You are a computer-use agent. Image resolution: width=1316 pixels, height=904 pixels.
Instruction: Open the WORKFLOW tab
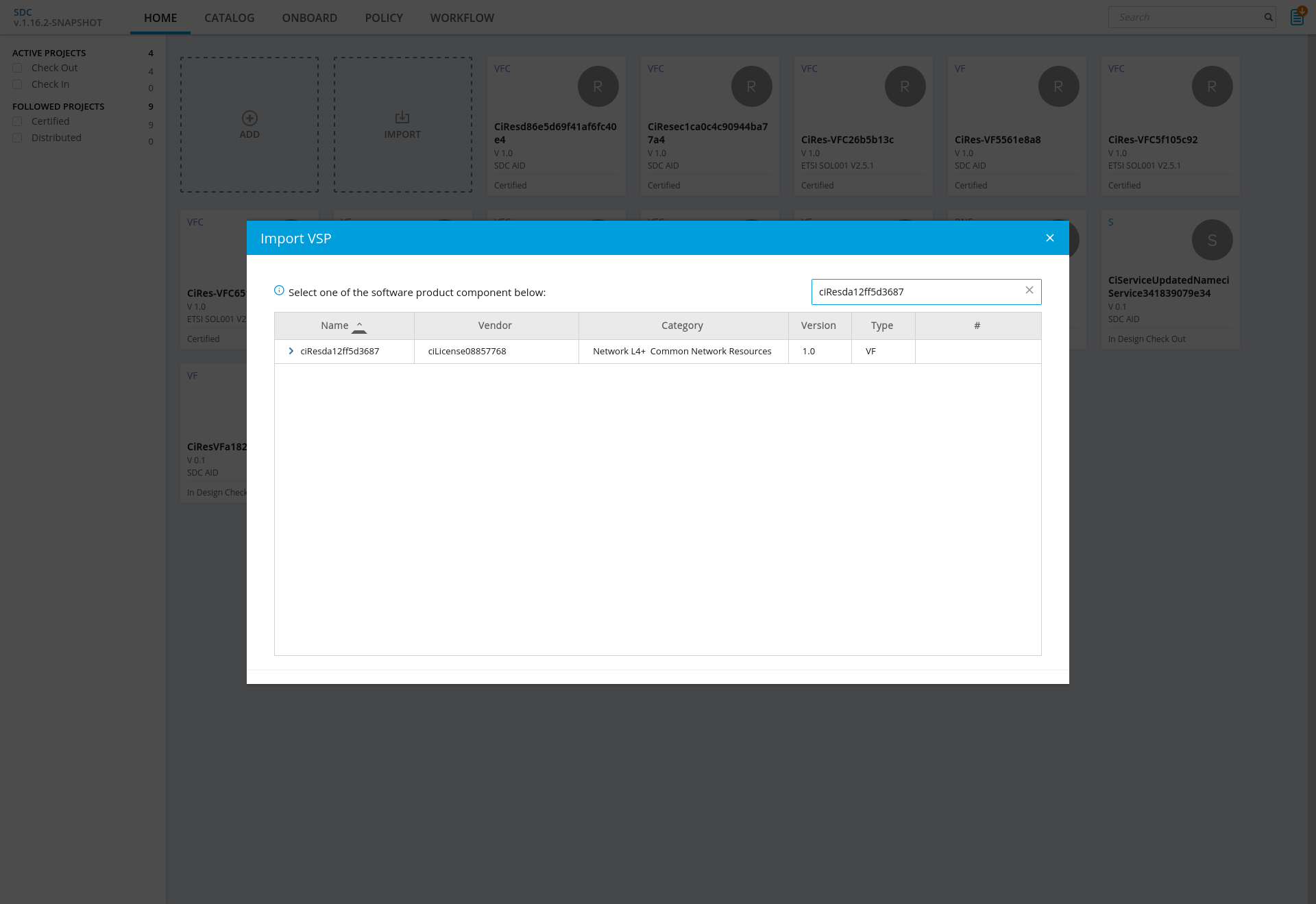(462, 18)
